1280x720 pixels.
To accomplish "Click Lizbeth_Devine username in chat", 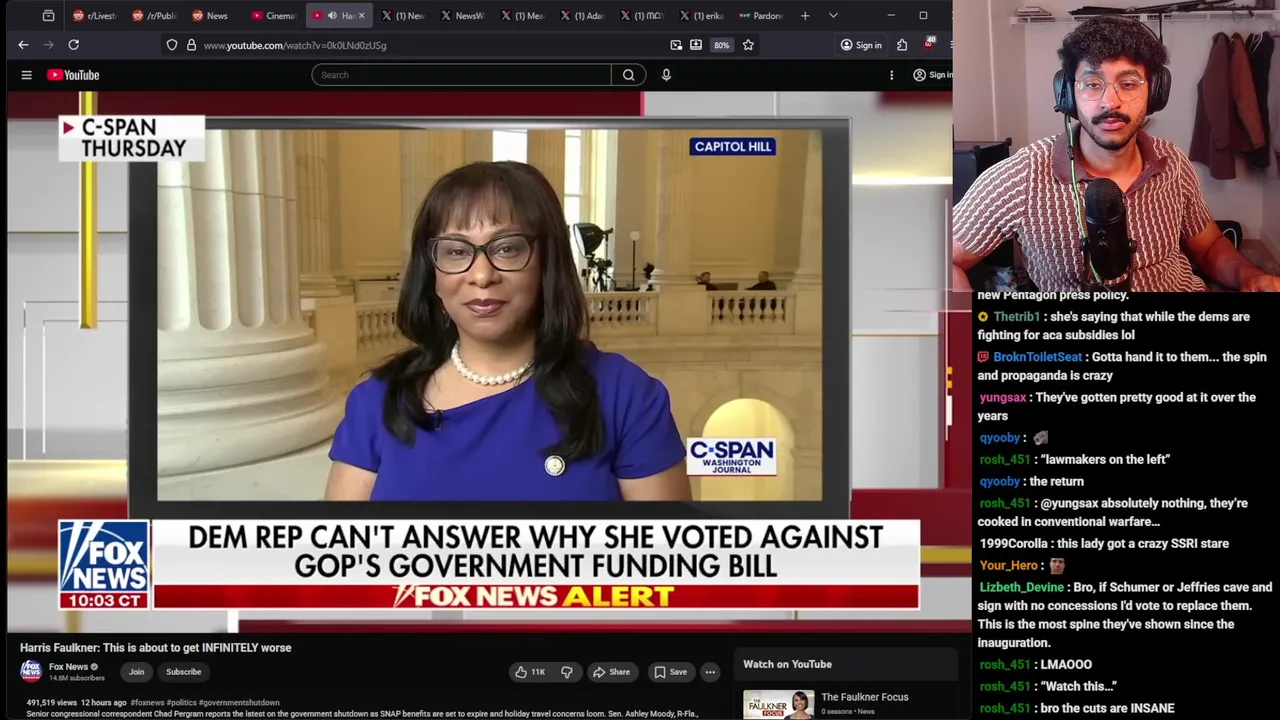I will point(1021,588).
